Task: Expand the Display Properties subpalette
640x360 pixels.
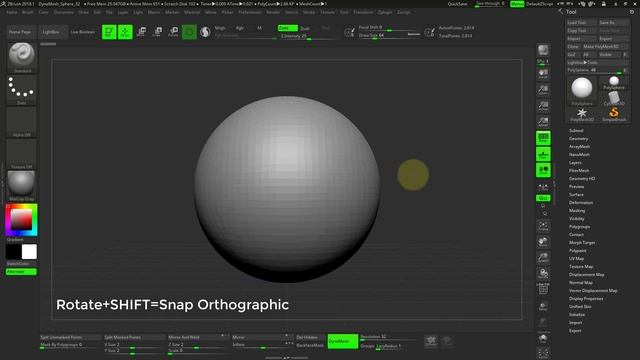Action: tap(586, 299)
